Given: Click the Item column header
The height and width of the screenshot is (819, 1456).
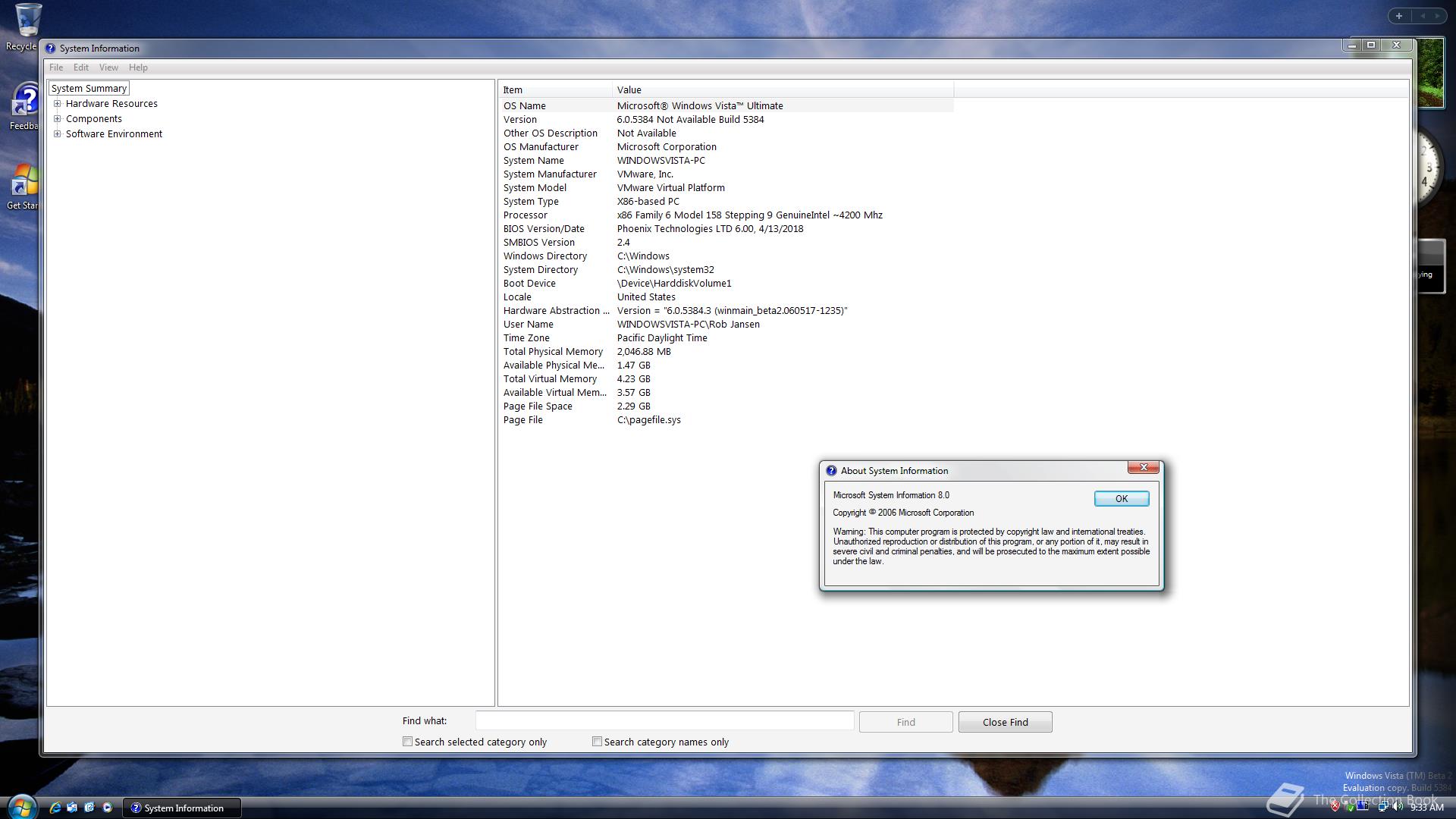Looking at the screenshot, I should pyautogui.click(x=555, y=89).
